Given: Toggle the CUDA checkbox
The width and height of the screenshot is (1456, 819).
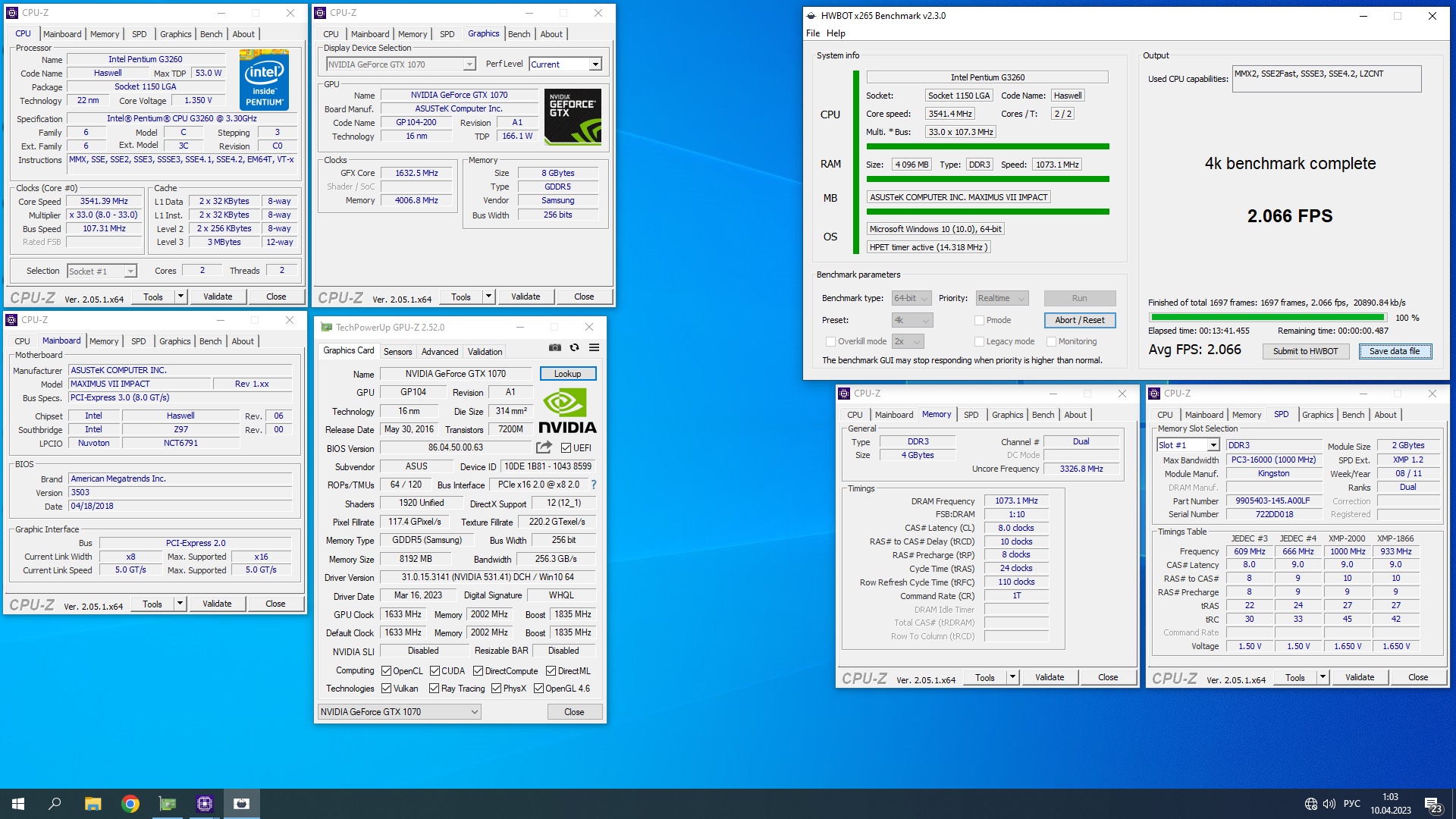Looking at the screenshot, I should (x=435, y=671).
